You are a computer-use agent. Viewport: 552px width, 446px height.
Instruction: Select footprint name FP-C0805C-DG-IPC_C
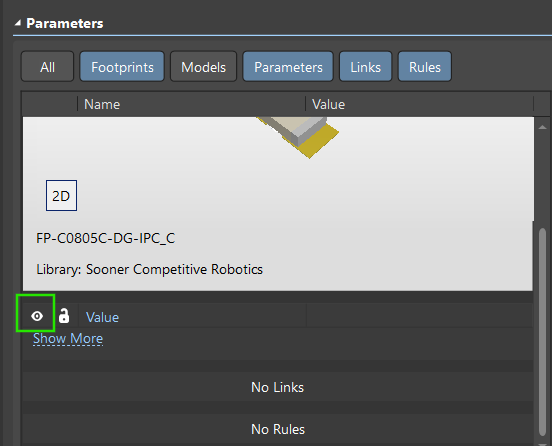106,238
